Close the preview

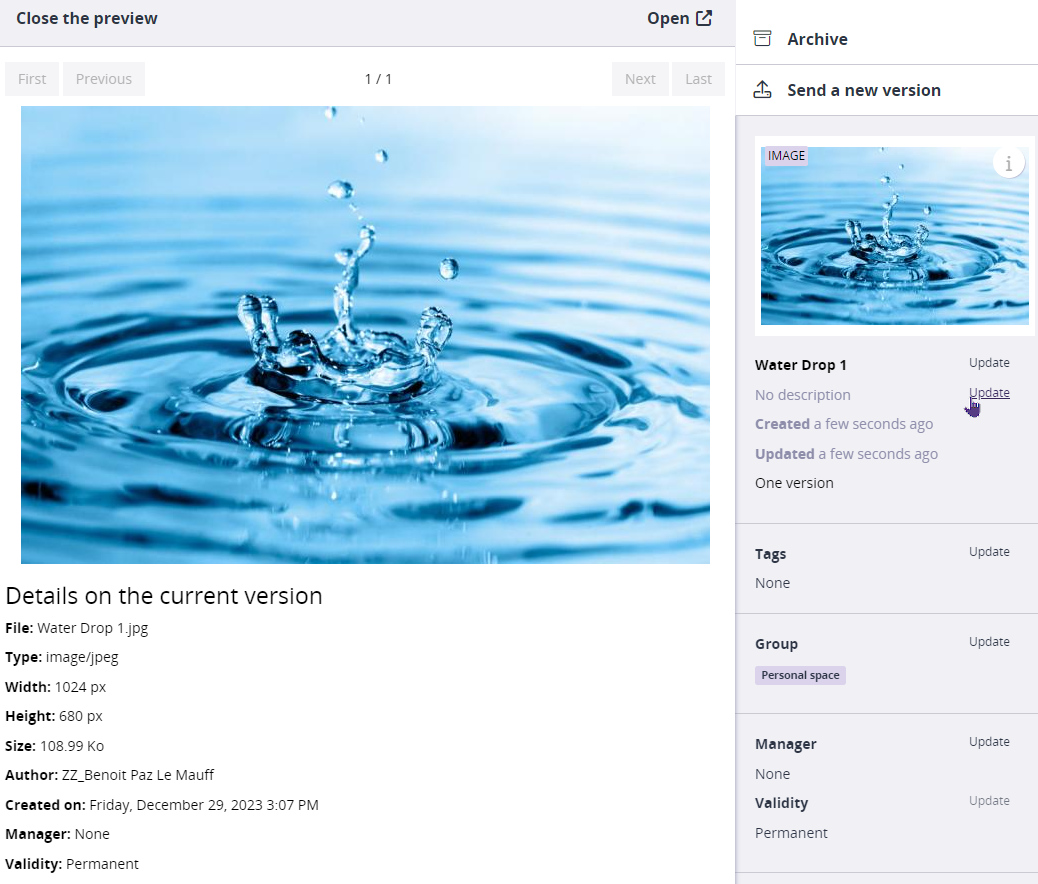click(87, 18)
